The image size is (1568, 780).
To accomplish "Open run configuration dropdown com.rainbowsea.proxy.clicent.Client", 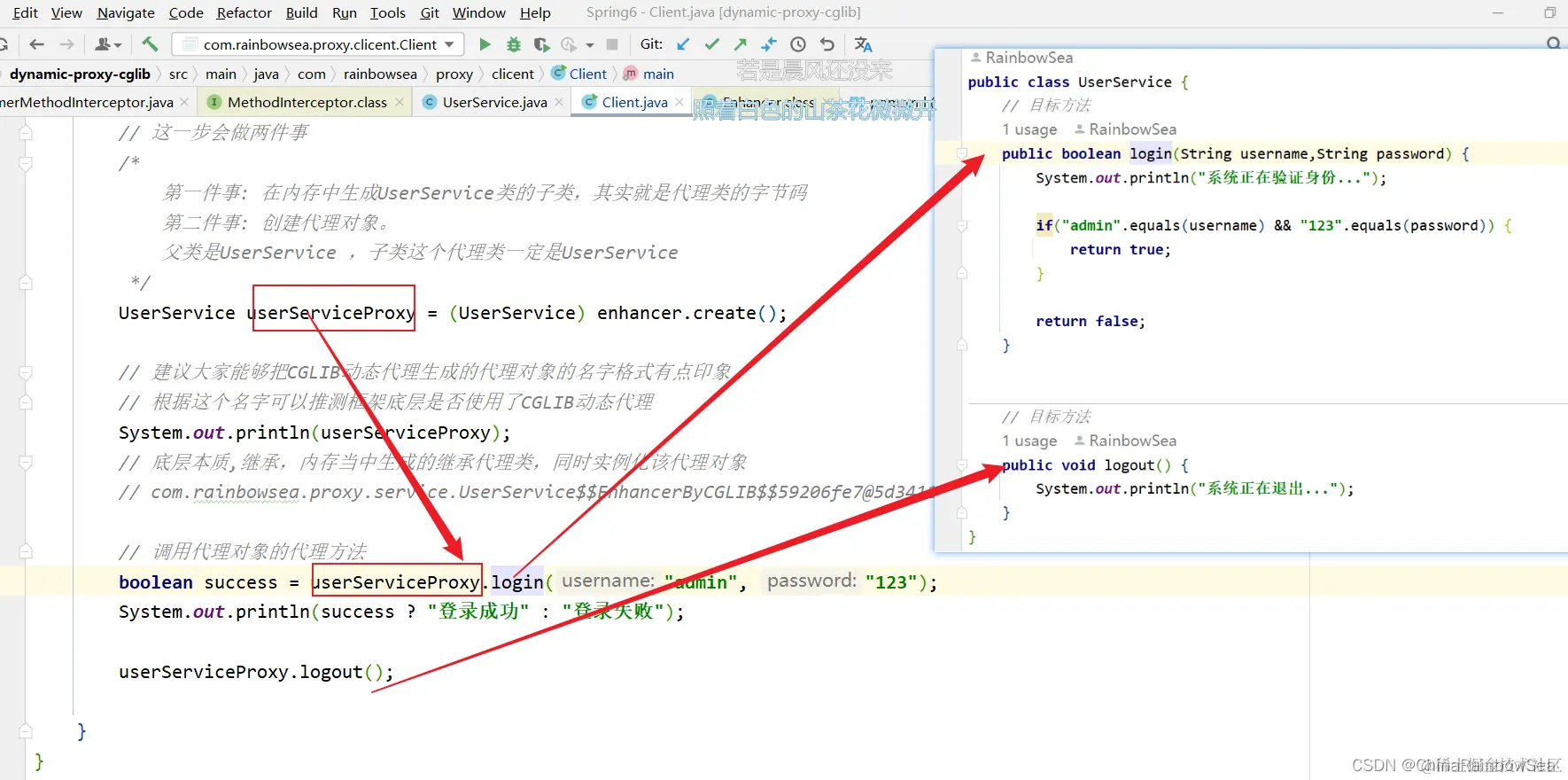I will tap(319, 44).
